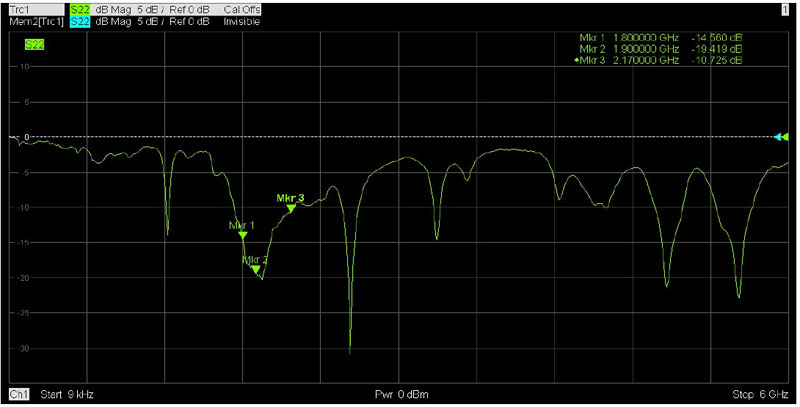Click the Trc1 dB Mag 5 dB / Ref 0 dB text
800x407 pixels.
coord(152,9)
